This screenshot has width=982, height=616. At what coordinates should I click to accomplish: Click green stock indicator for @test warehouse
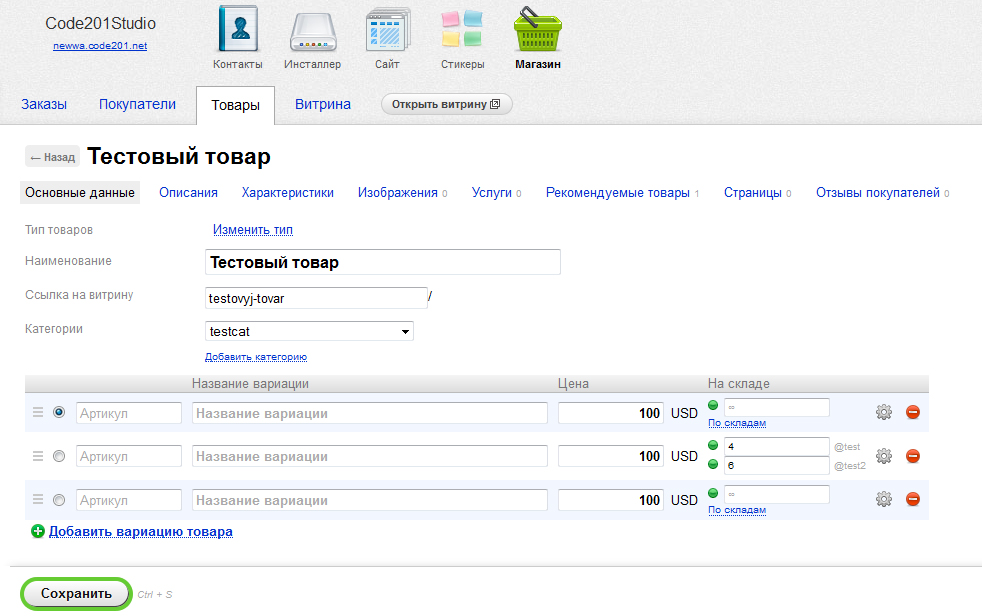pyautogui.click(x=713, y=445)
